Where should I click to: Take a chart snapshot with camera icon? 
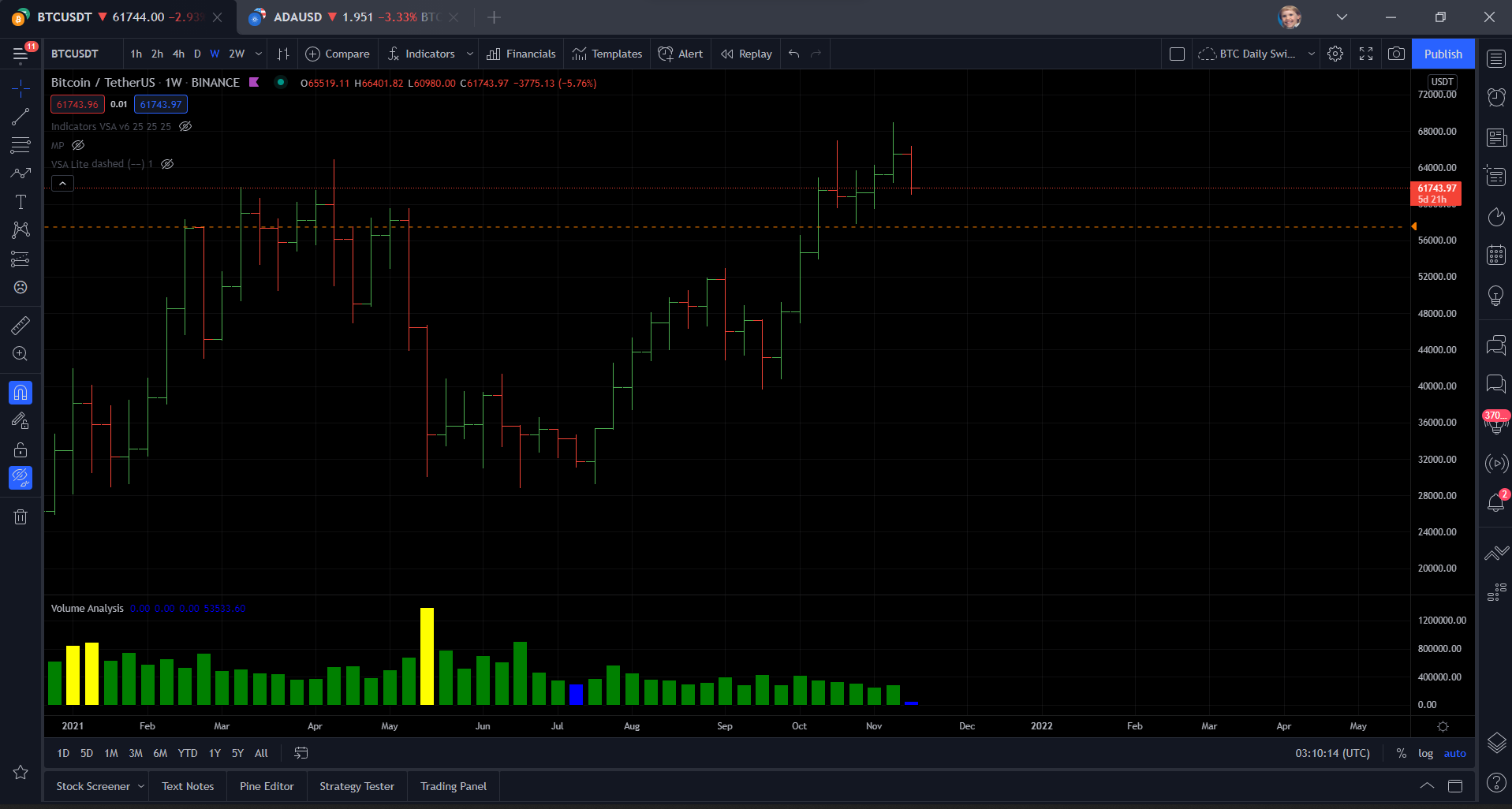[1396, 54]
